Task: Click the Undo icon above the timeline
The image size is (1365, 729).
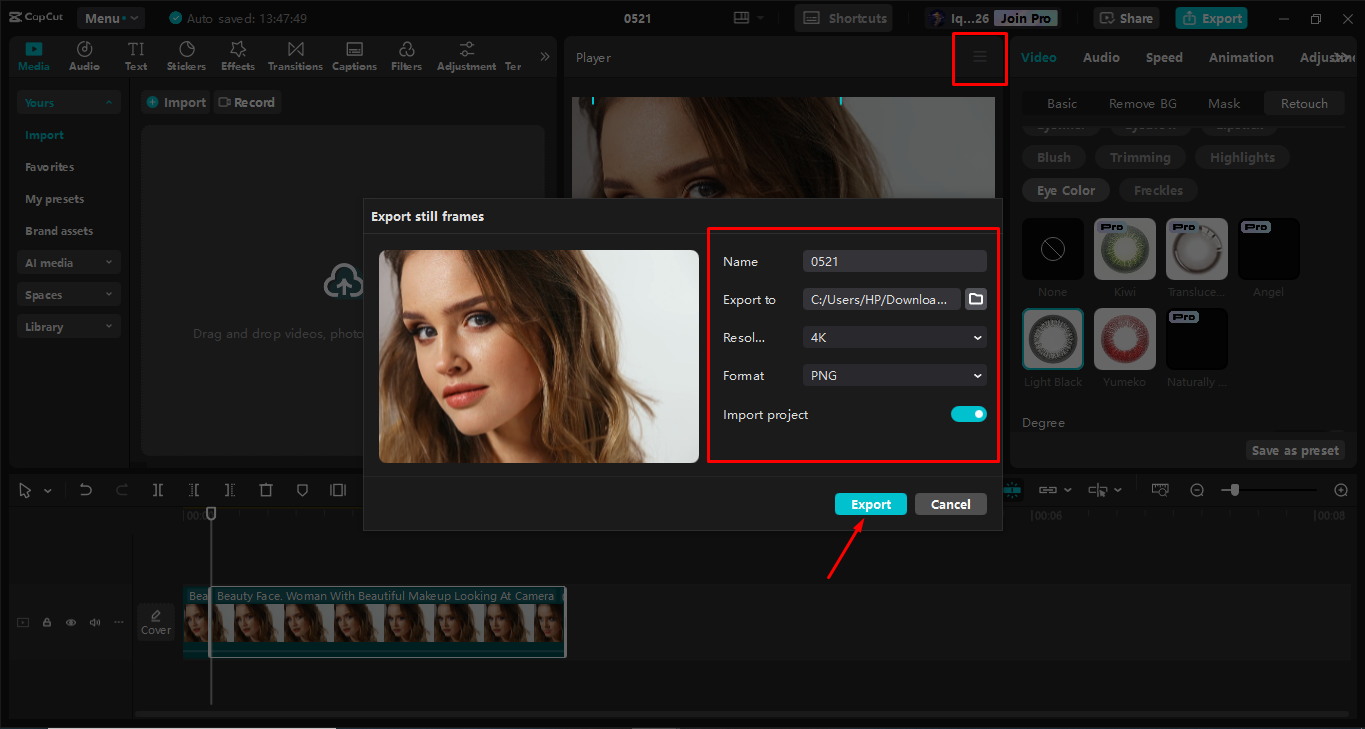Action: pos(85,489)
